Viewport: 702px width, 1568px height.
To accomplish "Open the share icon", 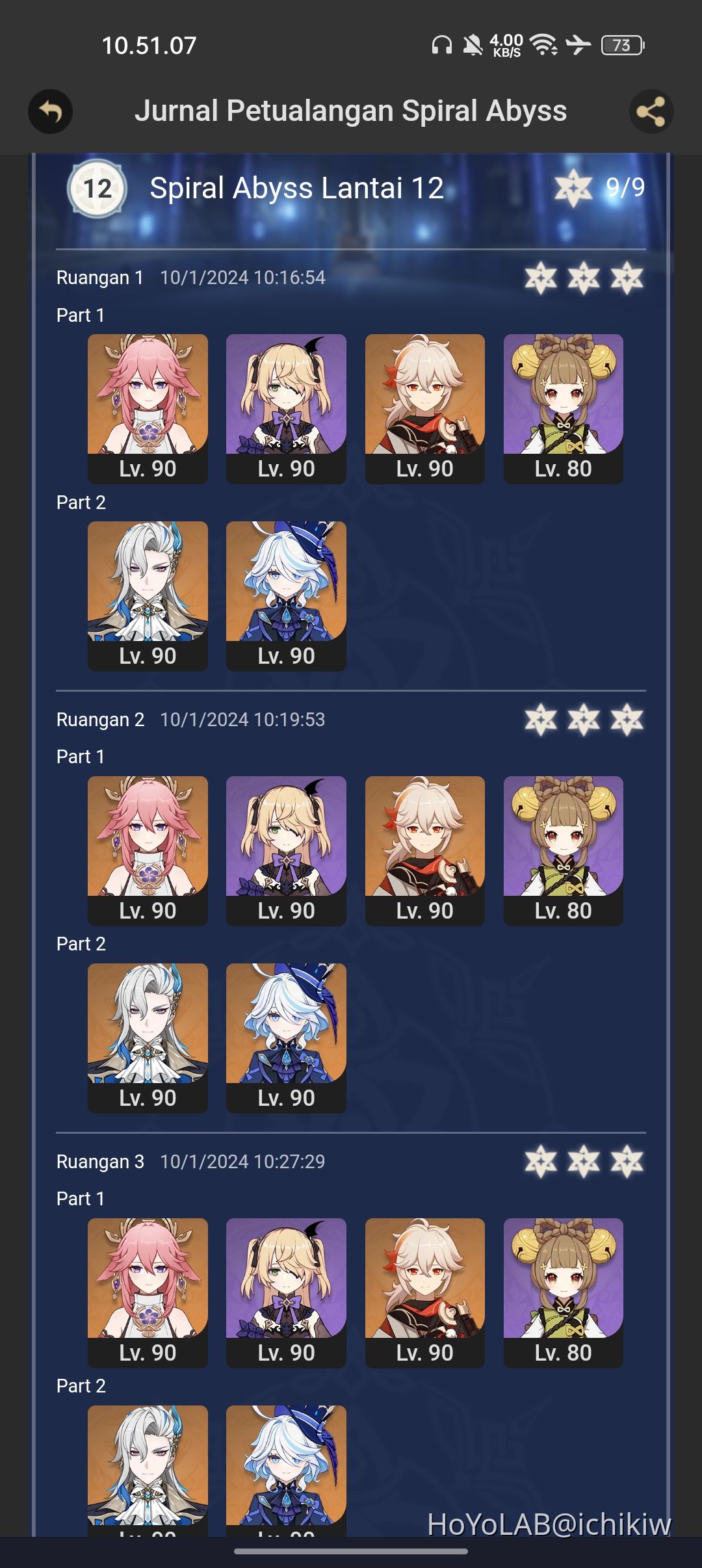I will point(651,112).
